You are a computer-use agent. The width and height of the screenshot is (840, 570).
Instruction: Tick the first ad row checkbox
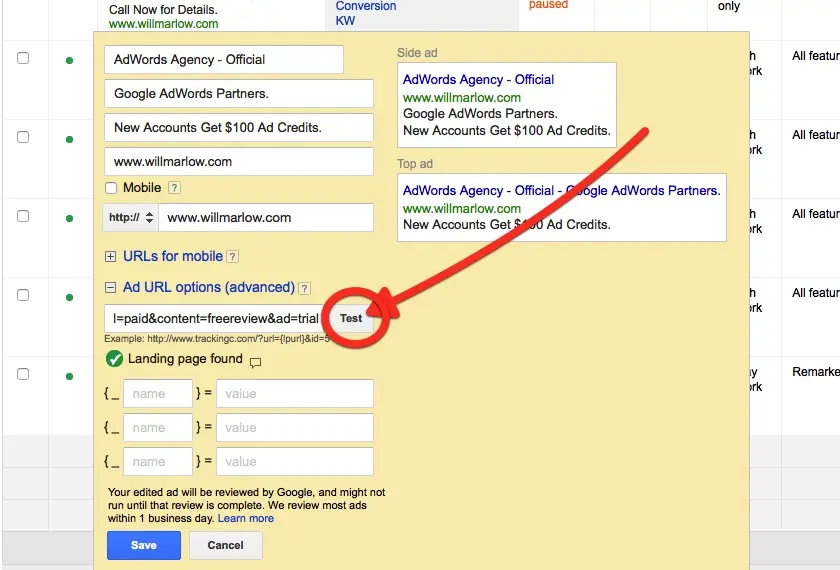click(23, 58)
